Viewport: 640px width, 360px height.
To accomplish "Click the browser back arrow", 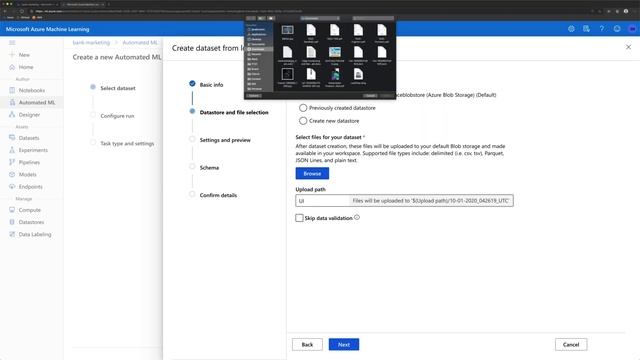I will click(x=4, y=11).
